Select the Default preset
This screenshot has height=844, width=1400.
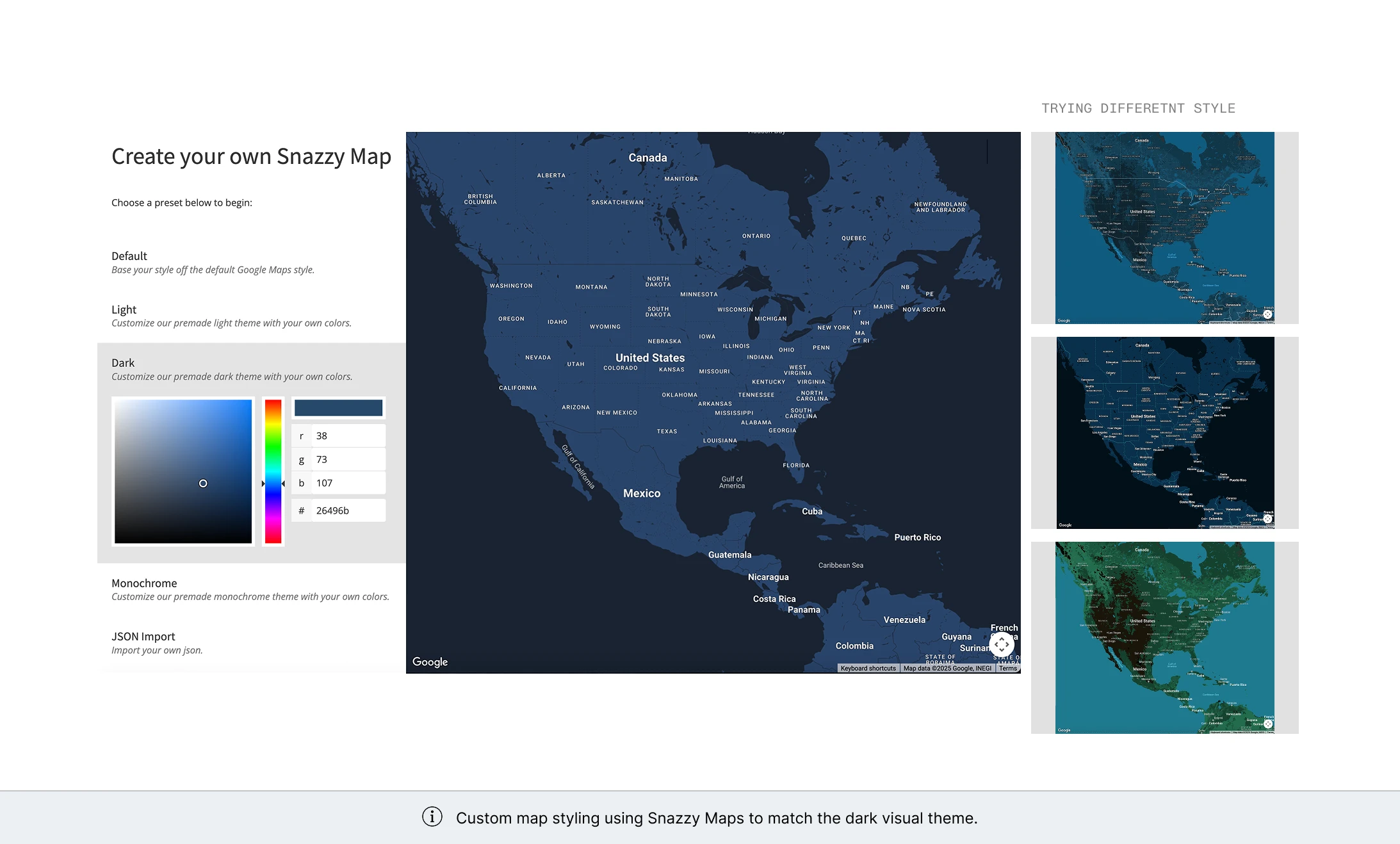pyautogui.click(x=129, y=256)
